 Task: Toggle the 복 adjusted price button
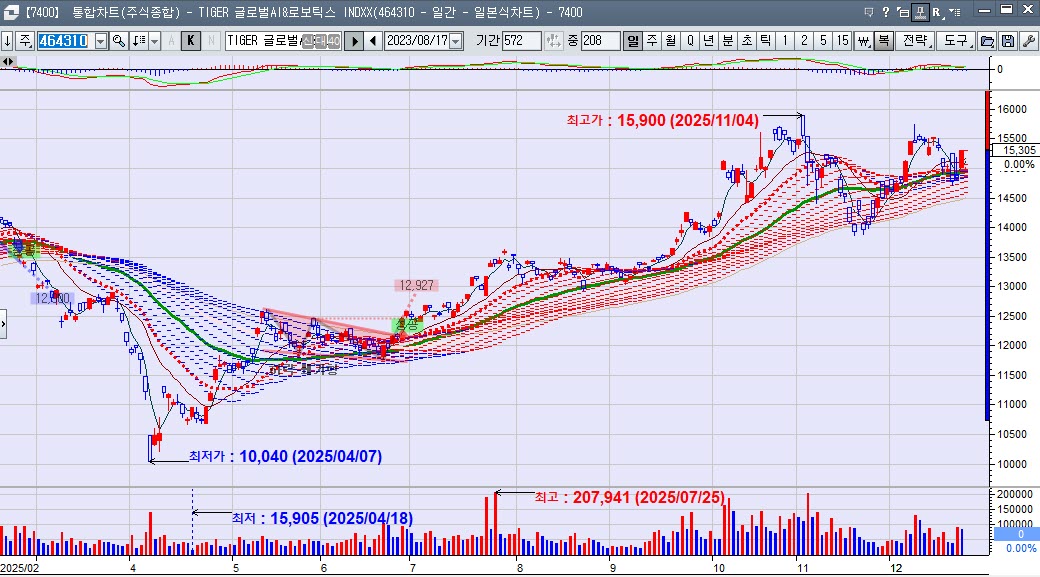click(884, 41)
